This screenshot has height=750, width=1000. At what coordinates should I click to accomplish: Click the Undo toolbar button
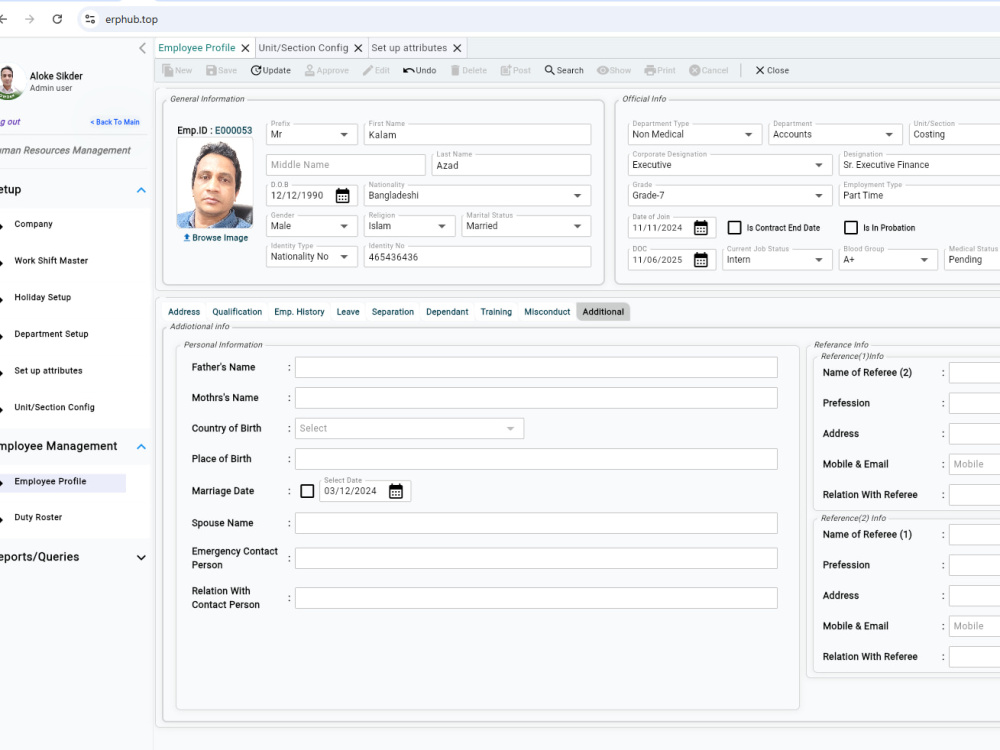click(x=420, y=70)
